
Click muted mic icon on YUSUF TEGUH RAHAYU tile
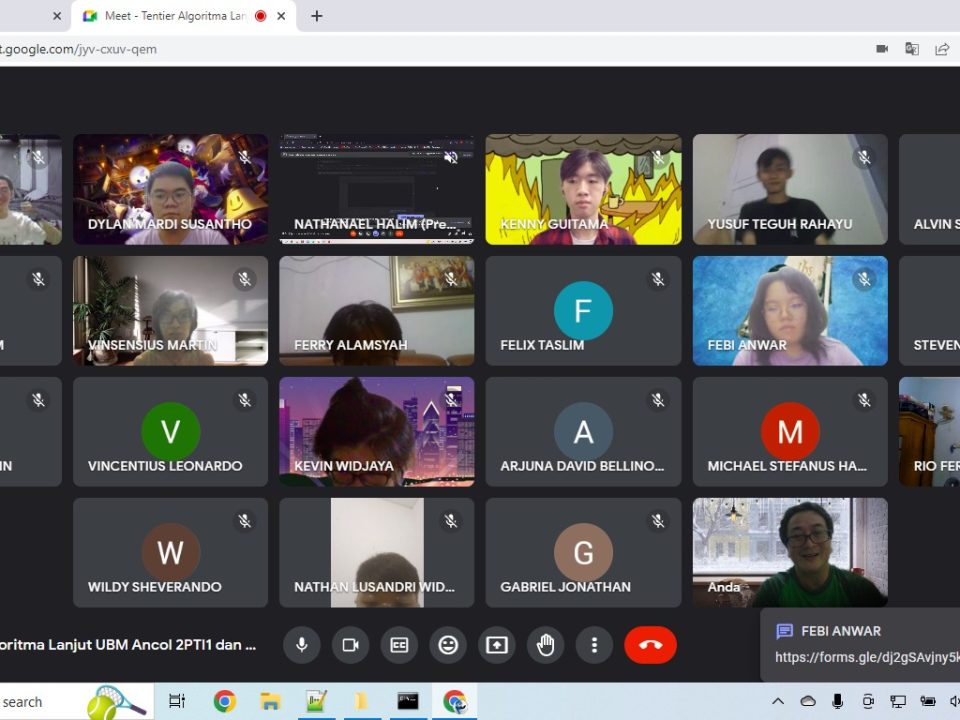[864, 157]
